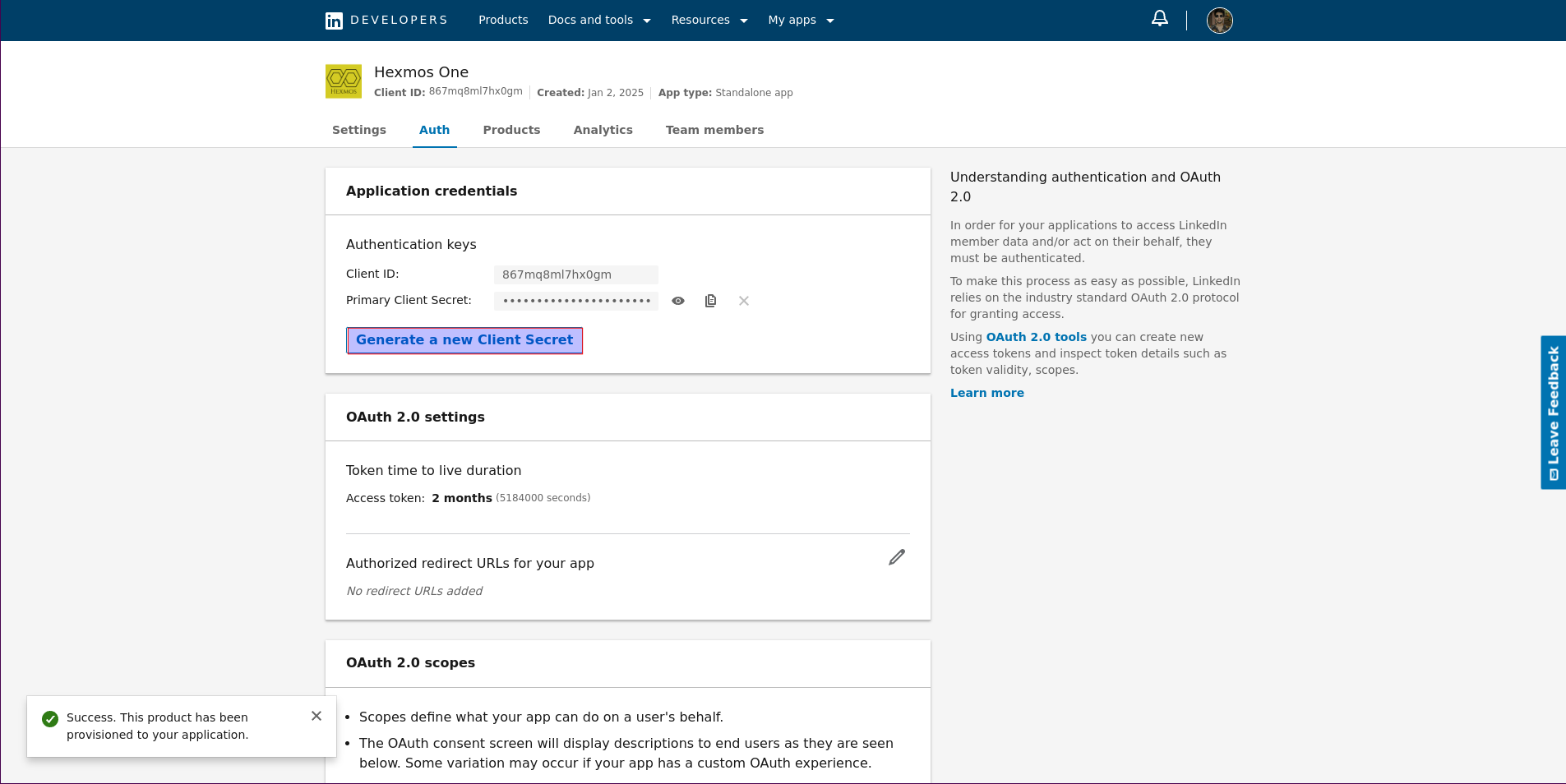This screenshot has width=1566, height=784.
Task: Click the Hexmos One app logo
Action: [344, 81]
